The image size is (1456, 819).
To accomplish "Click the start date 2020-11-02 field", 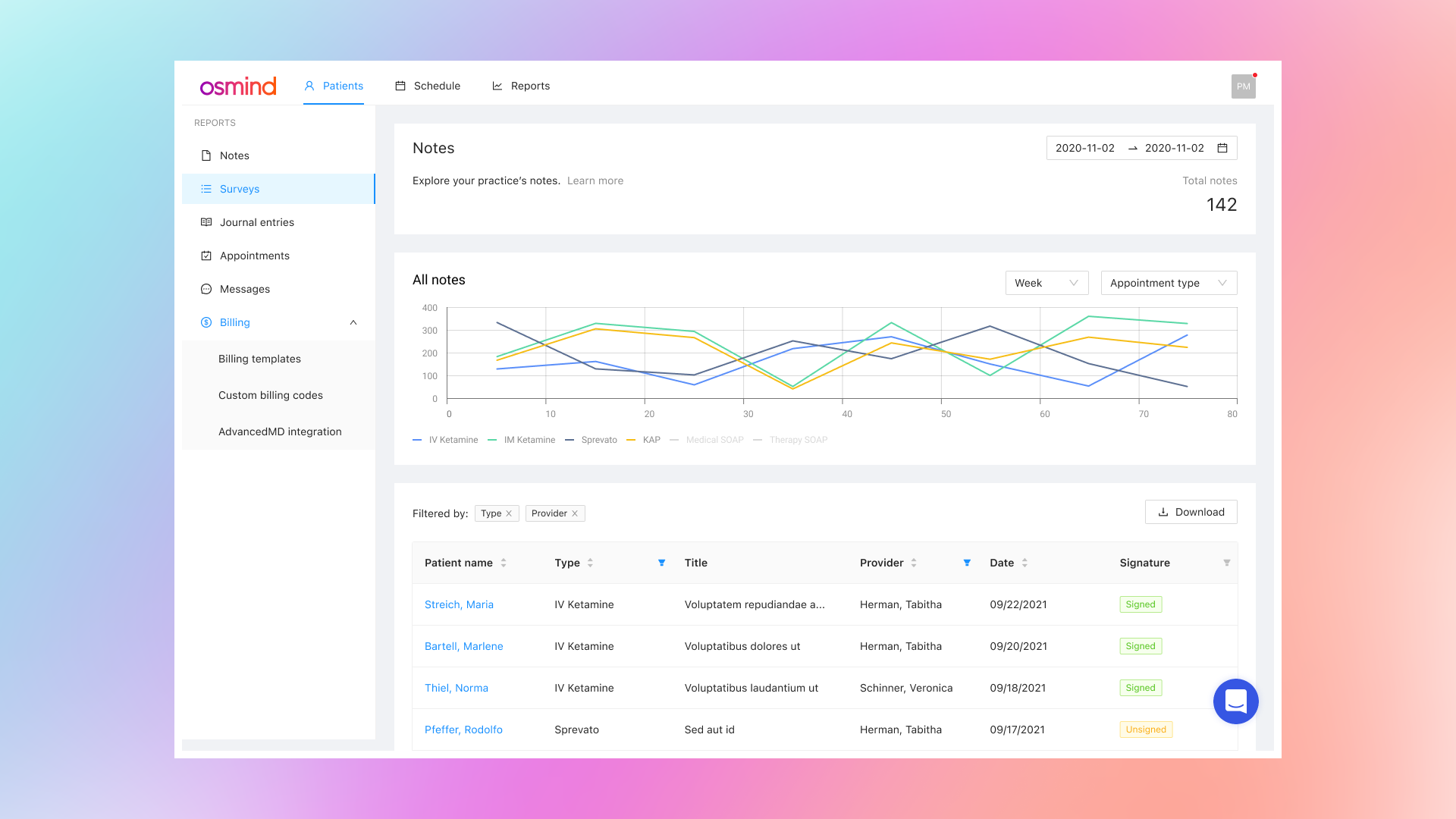I will coord(1085,148).
